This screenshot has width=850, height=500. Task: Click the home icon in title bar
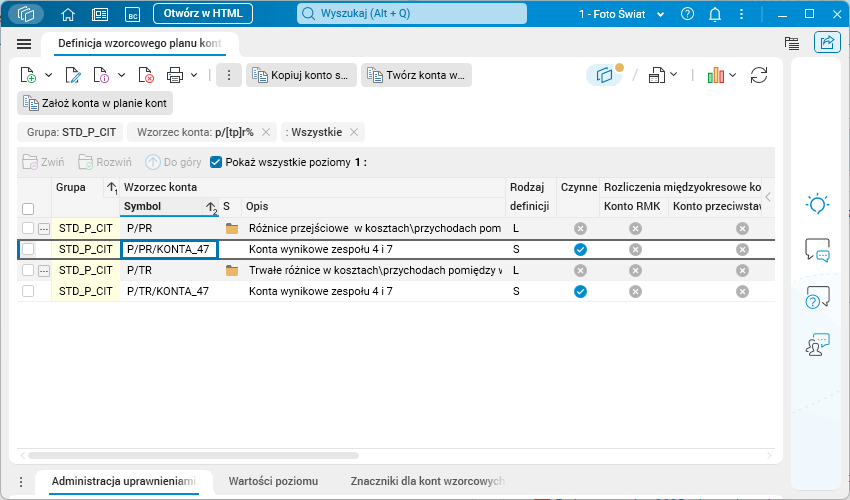68,15
